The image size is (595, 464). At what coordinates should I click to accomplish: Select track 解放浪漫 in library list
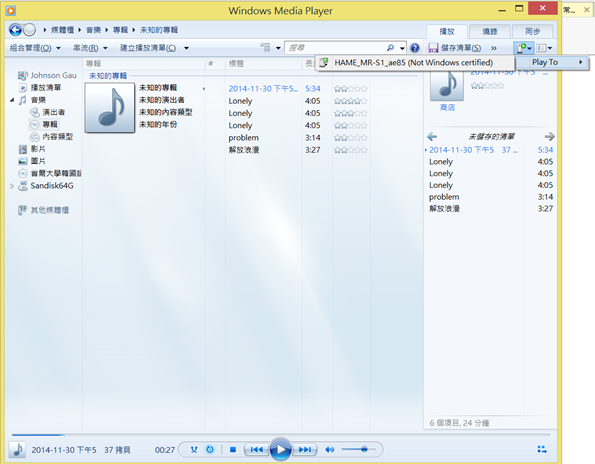(244, 150)
